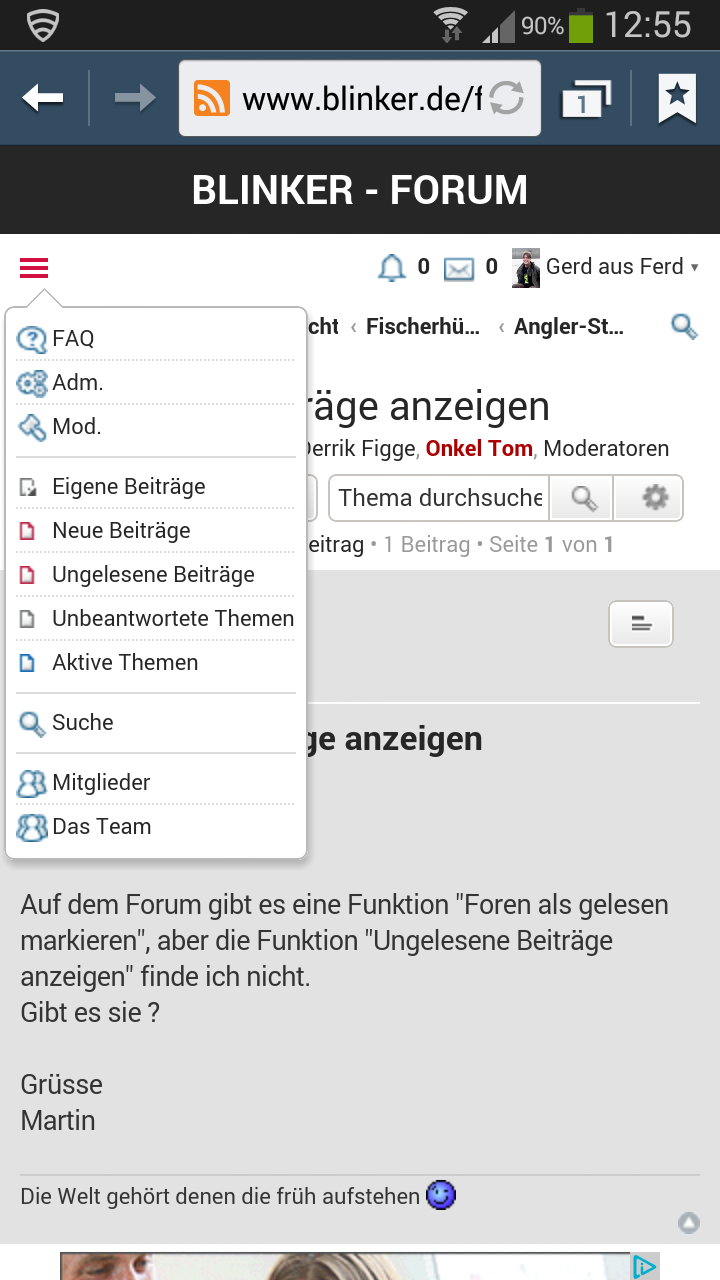Screen dimensions: 720x1280
Task: Submit topic search with magnifier button
Action: click(x=581, y=498)
